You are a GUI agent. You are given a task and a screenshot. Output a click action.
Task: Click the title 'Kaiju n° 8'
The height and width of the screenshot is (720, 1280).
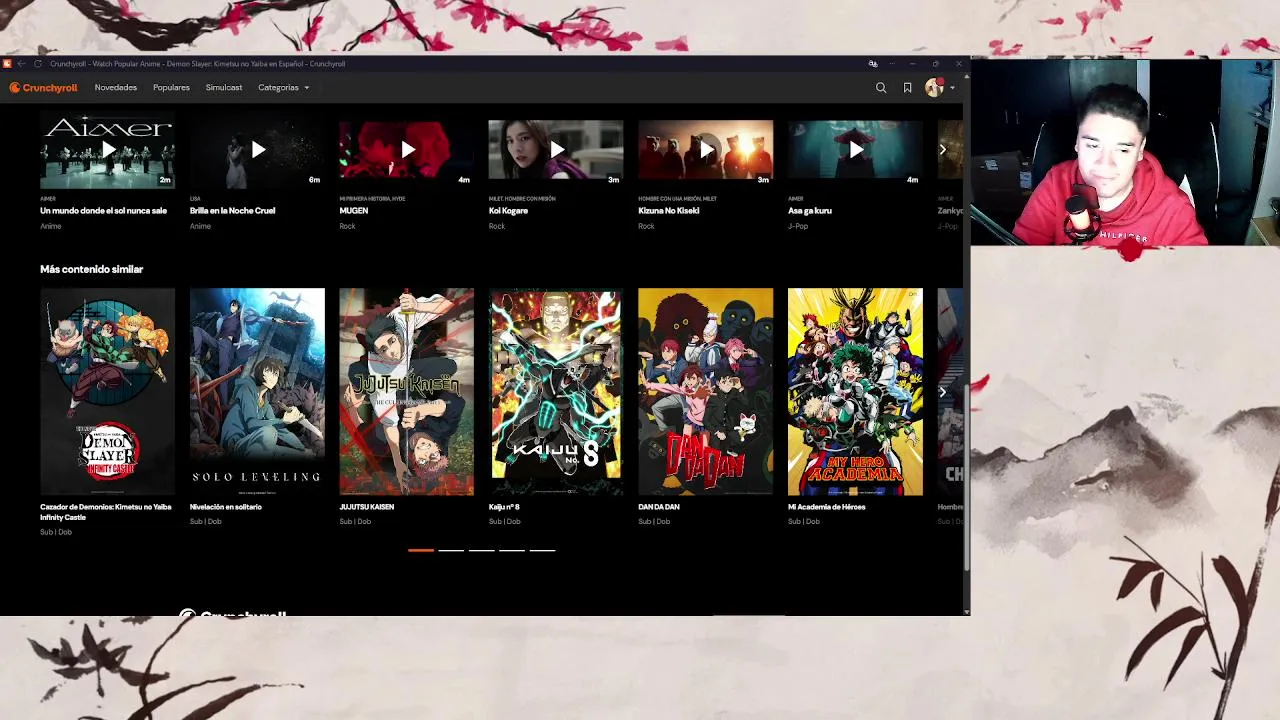[504, 507]
